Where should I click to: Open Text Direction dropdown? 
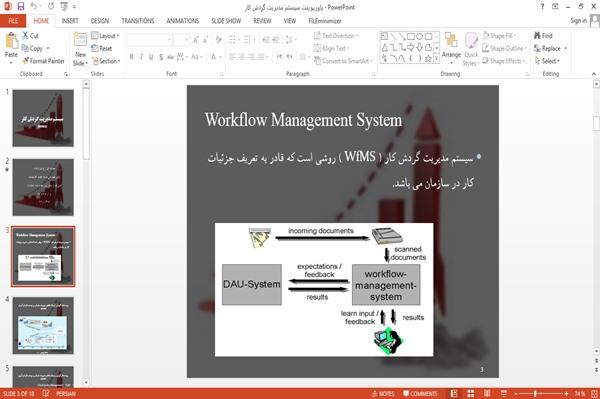coord(336,36)
